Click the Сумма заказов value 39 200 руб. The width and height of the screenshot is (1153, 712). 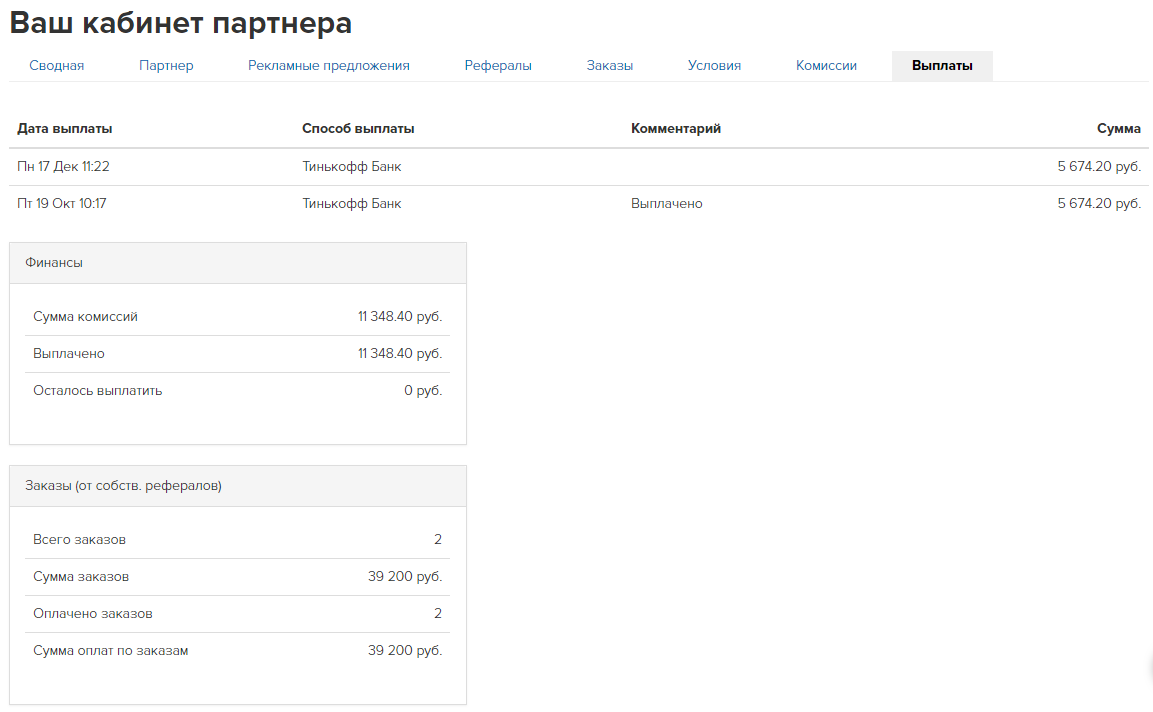[x=405, y=576]
